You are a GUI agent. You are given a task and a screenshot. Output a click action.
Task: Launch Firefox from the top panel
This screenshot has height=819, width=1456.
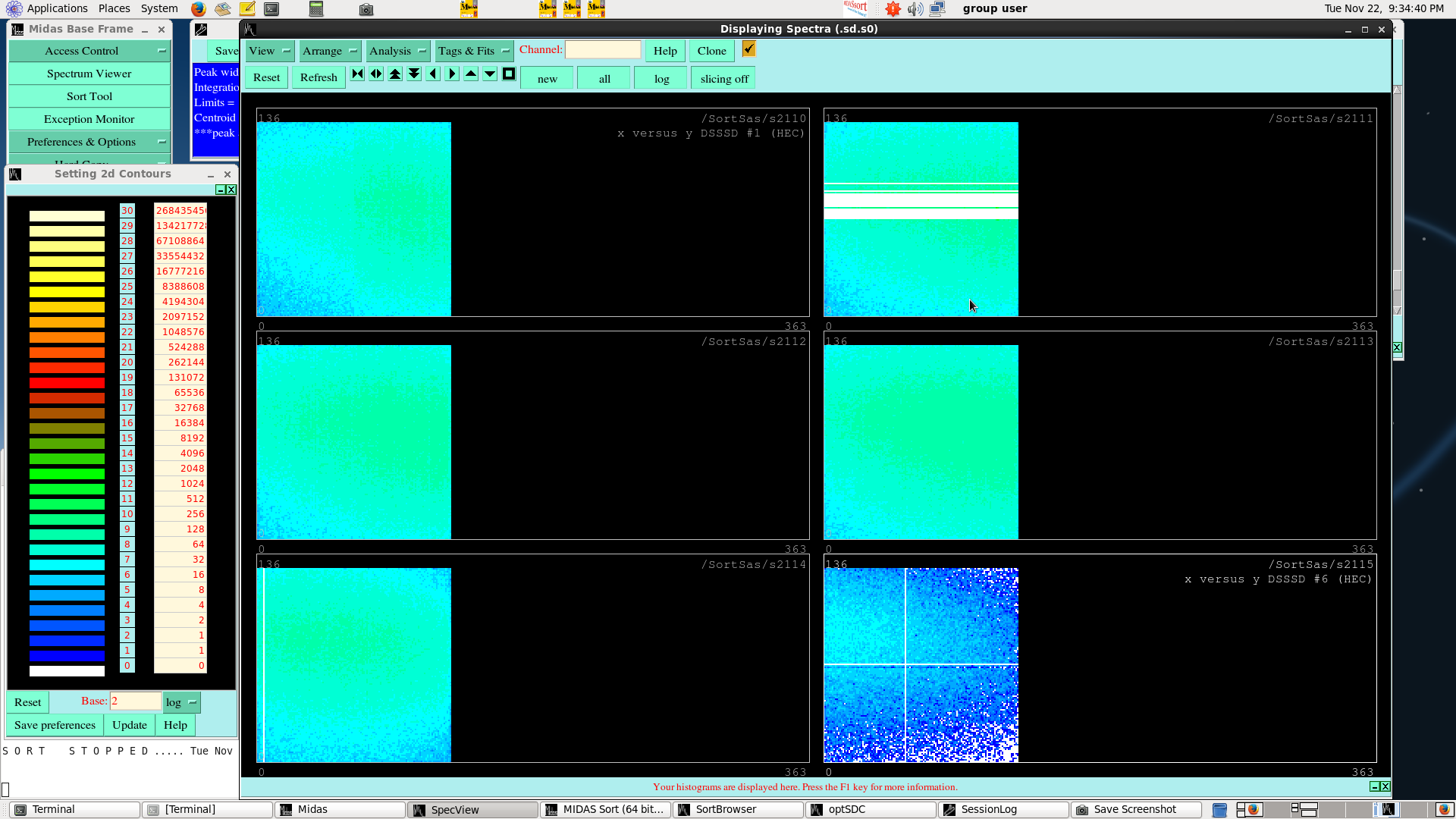pyautogui.click(x=198, y=9)
